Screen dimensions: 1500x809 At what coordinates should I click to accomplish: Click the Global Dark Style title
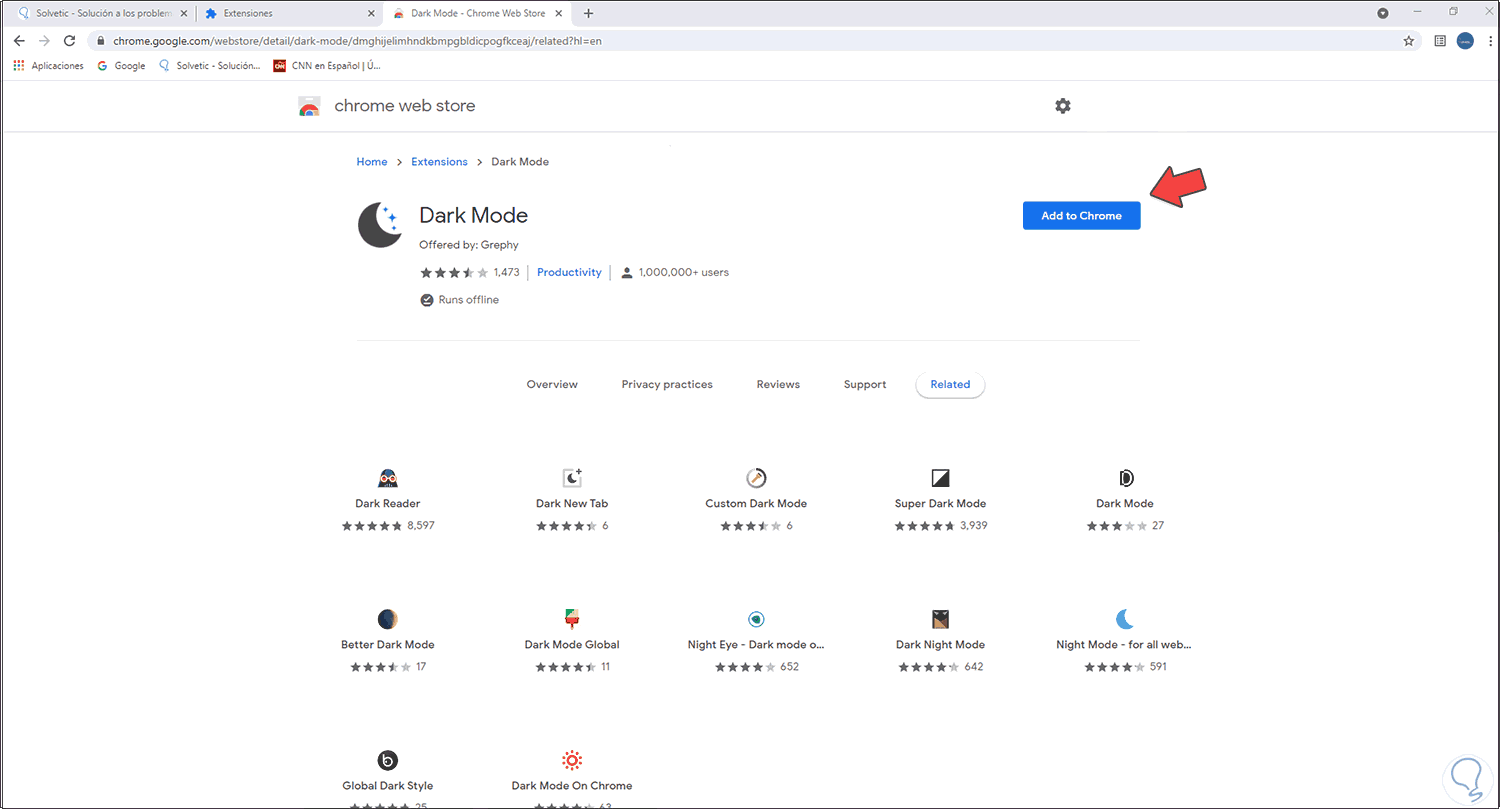click(x=388, y=786)
